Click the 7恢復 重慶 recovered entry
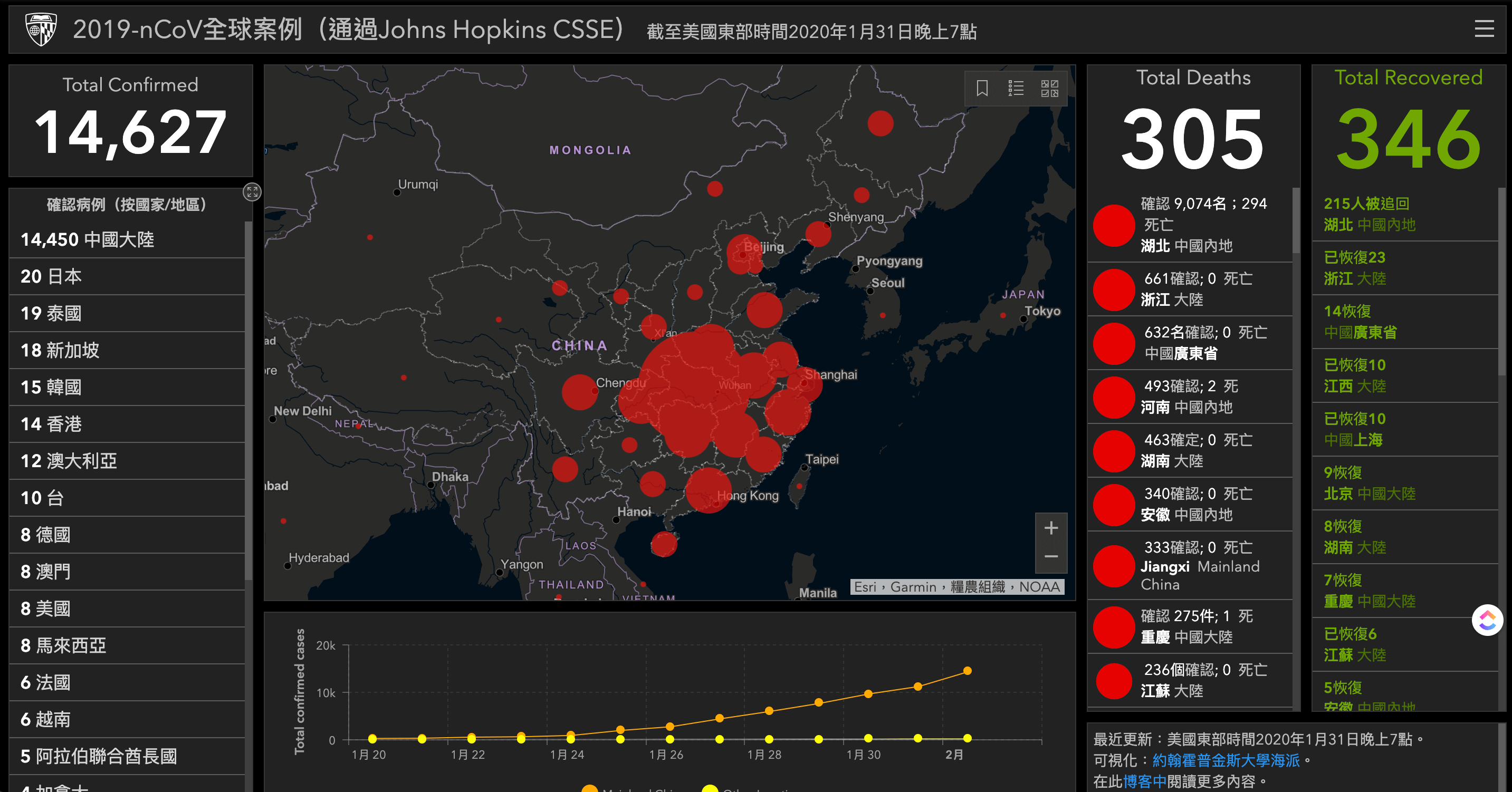Image resolution: width=1512 pixels, height=792 pixels. [1405, 591]
